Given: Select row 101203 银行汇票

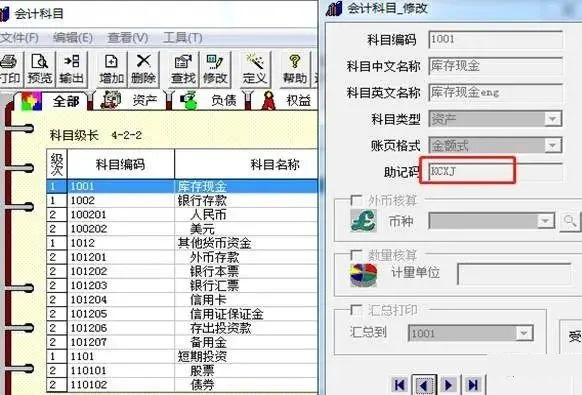Looking at the screenshot, I should pyautogui.click(x=182, y=285).
